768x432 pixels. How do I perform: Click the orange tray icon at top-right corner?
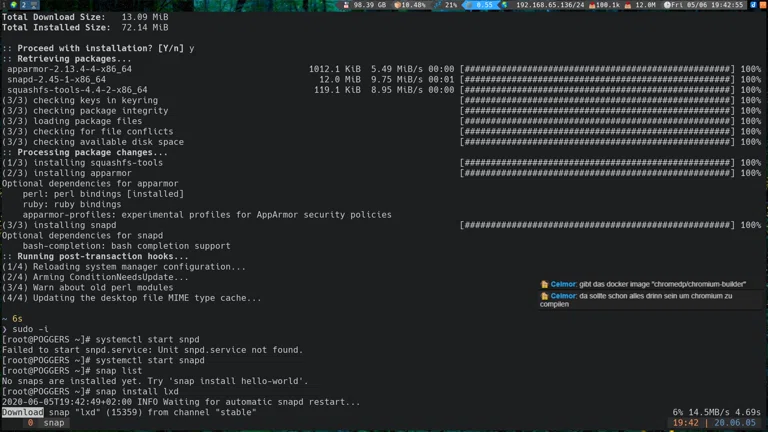tap(763, 5)
